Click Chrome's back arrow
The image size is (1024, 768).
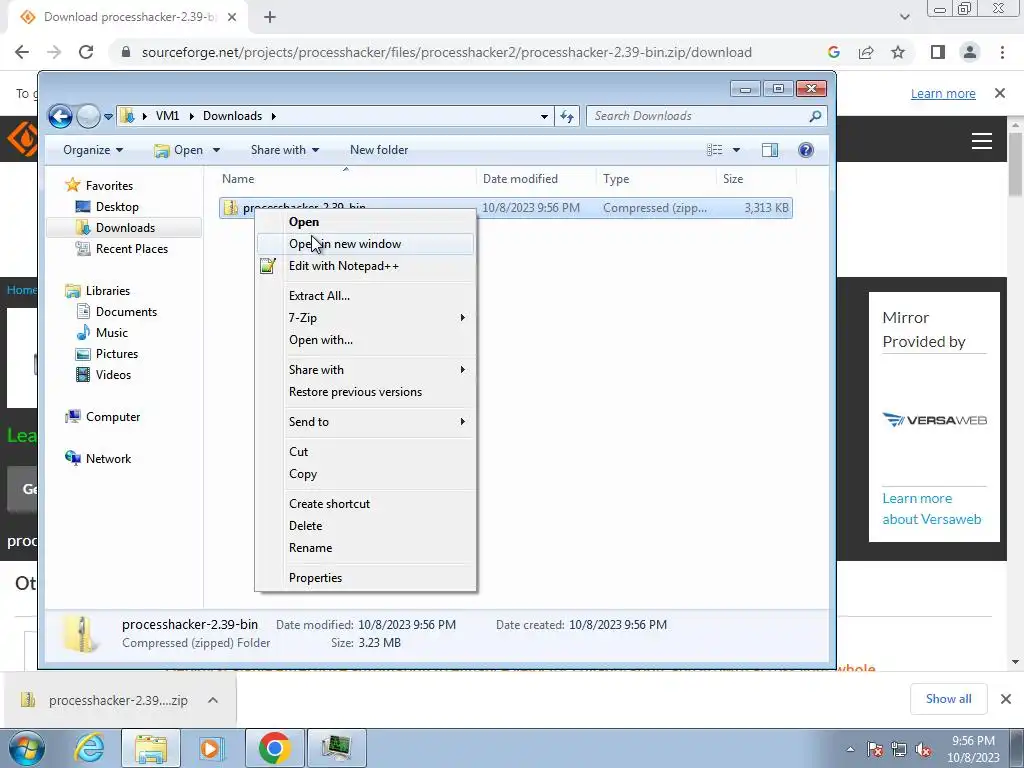tap(22, 52)
